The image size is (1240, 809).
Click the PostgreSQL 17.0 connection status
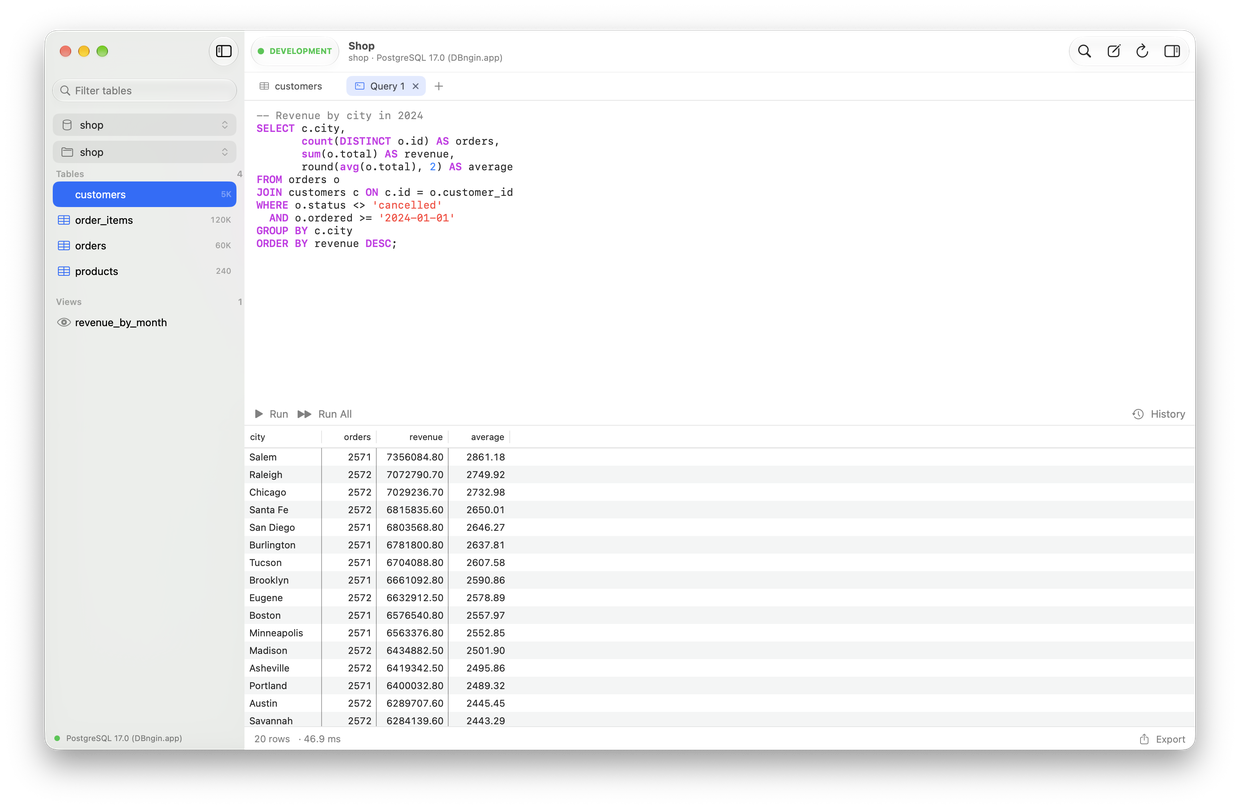click(x=118, y=738)
